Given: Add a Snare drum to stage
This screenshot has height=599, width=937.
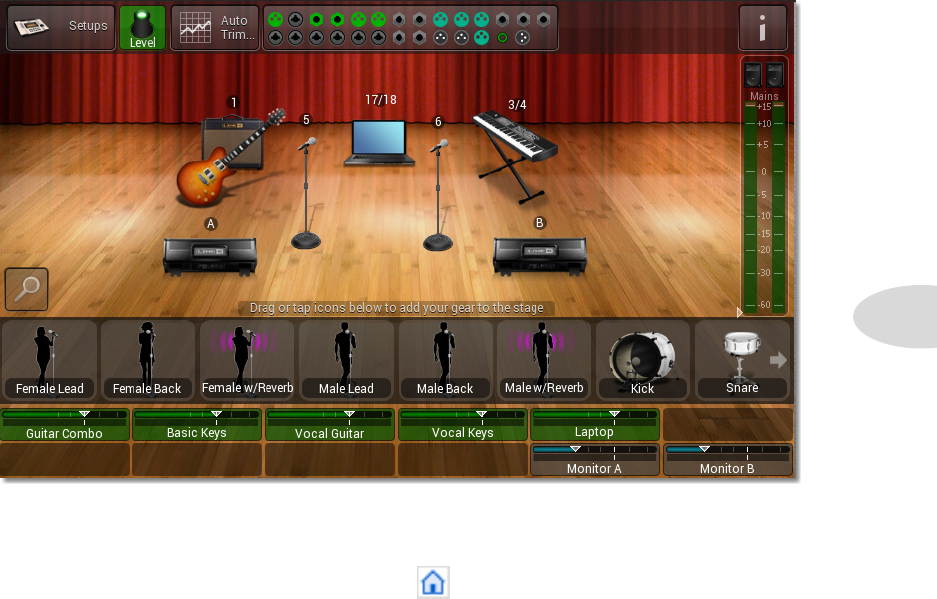Looking at the screenshot, I should pos(742,360).
